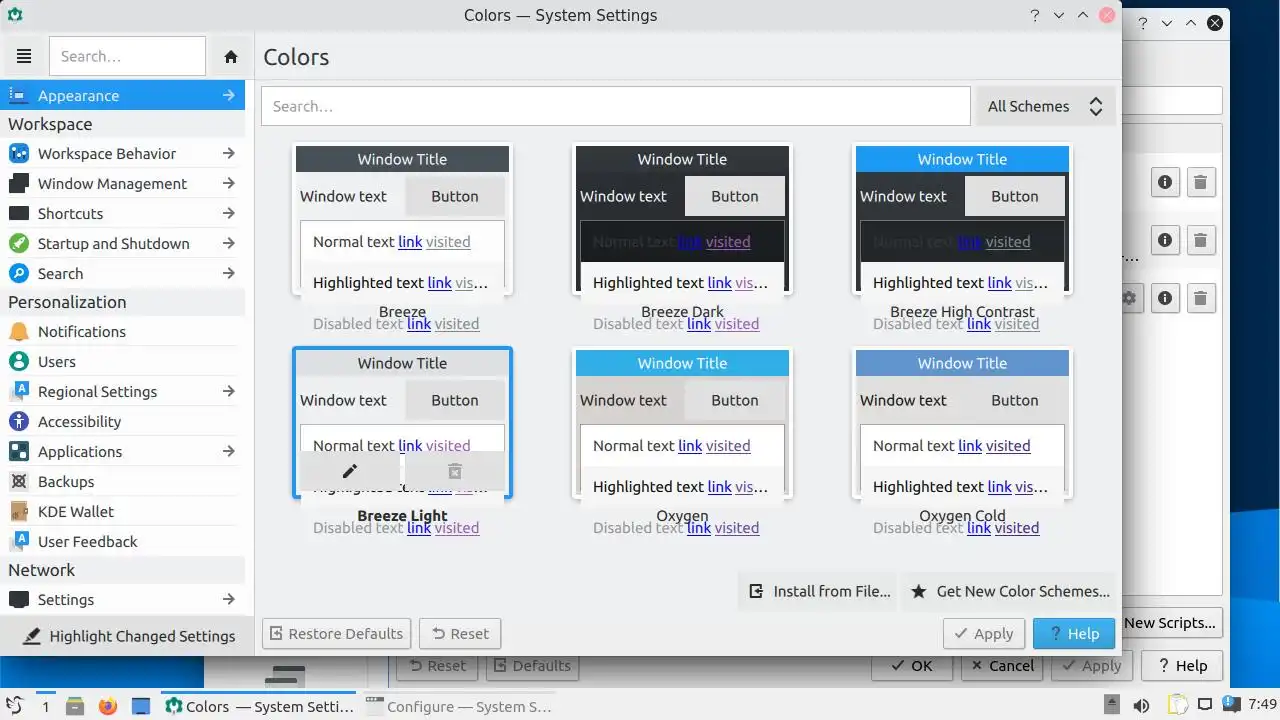This screenshot has width=1280, height=720.
Task: Switch to Configure — System Settings taskbar task
Action: 458,706
